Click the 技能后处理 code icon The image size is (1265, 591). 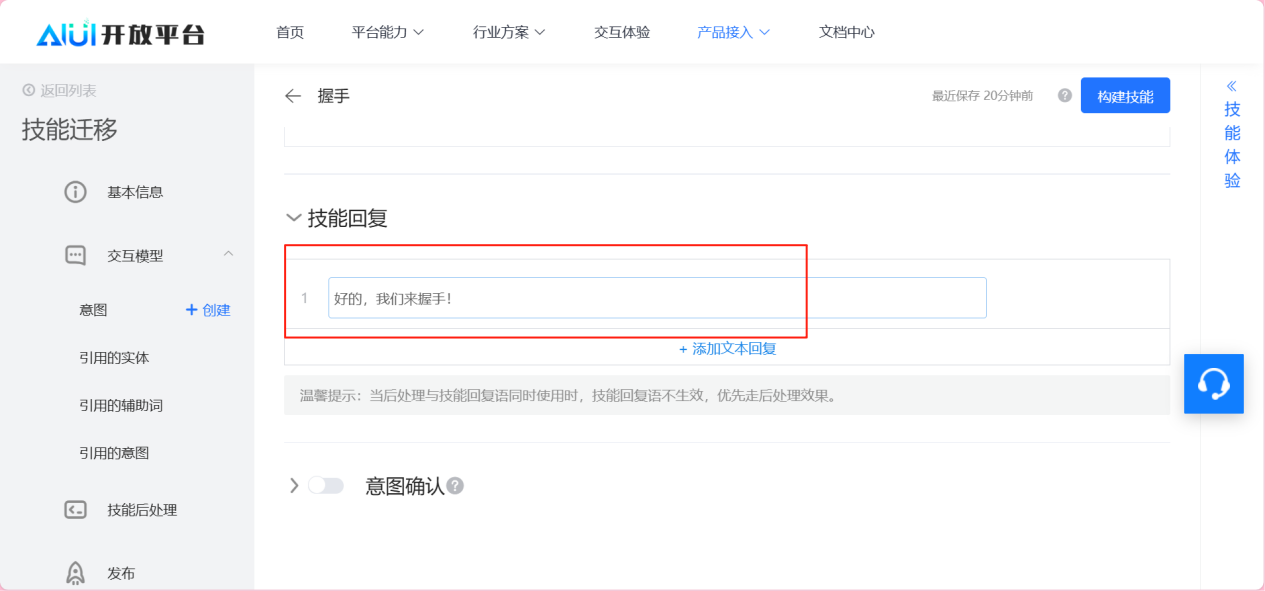click(75, 510)
